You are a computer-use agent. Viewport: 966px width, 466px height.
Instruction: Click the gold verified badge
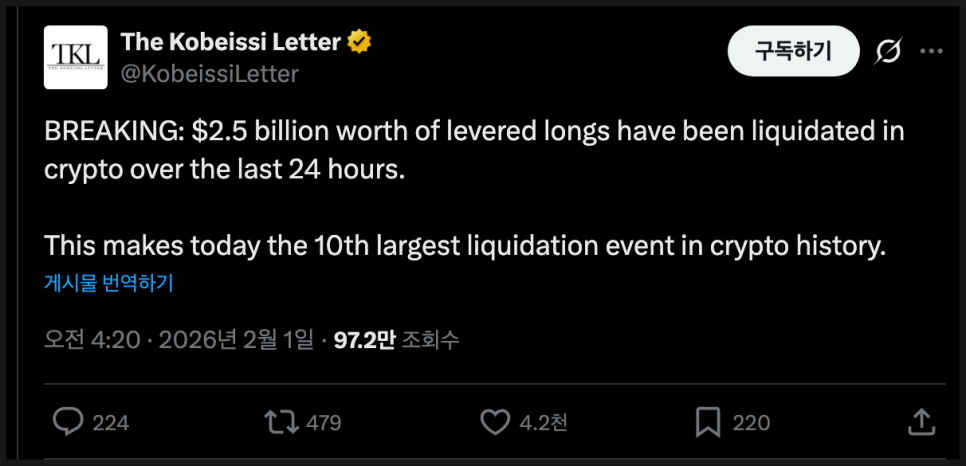(360, 43)
